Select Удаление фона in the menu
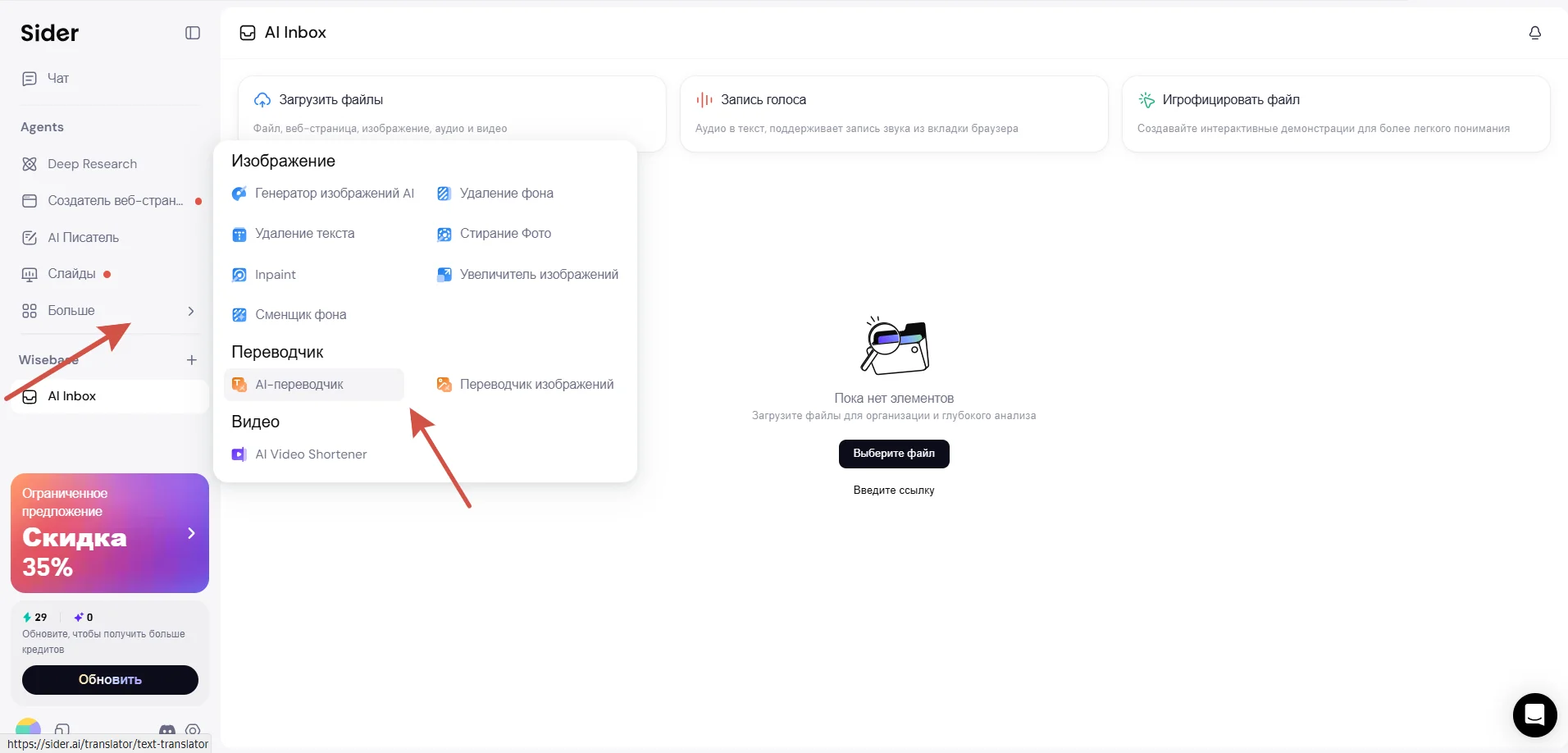This screenshot has width=1568, height=753. [495, 194]
